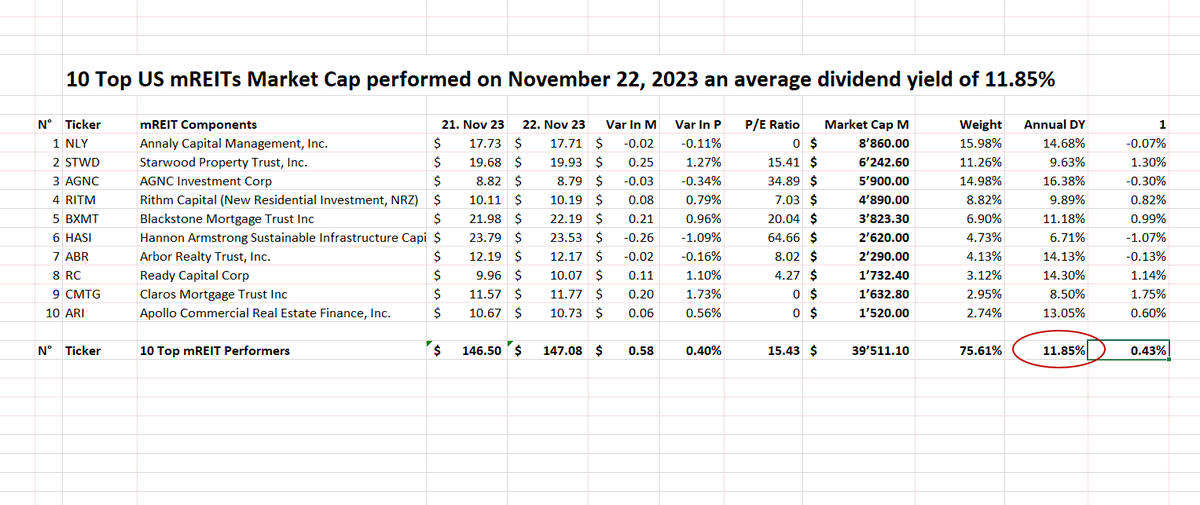Select the AGNC ticker cell

(x=83, y=181)
